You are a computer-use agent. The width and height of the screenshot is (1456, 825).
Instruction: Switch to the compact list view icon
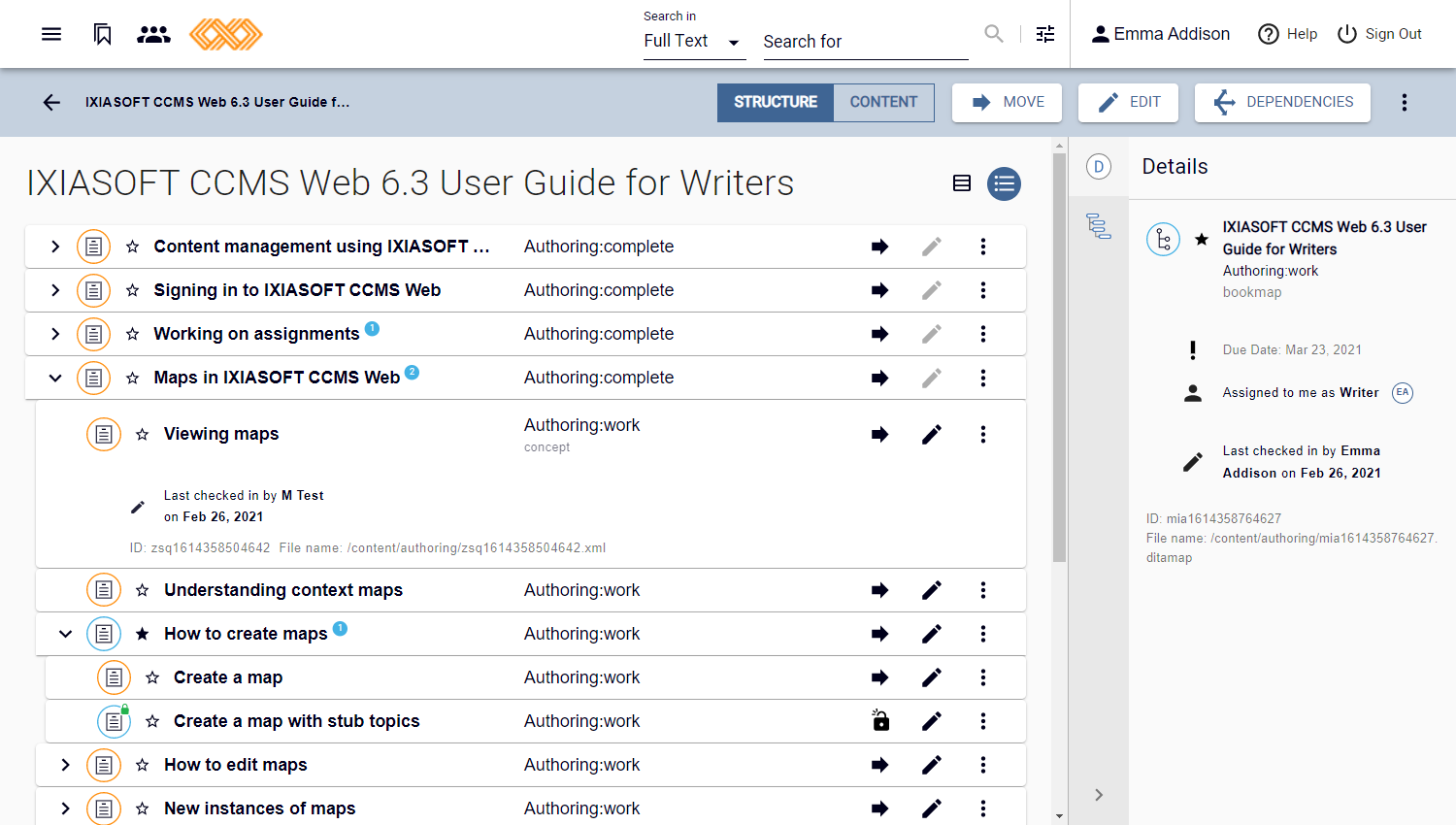pos(962,183)
